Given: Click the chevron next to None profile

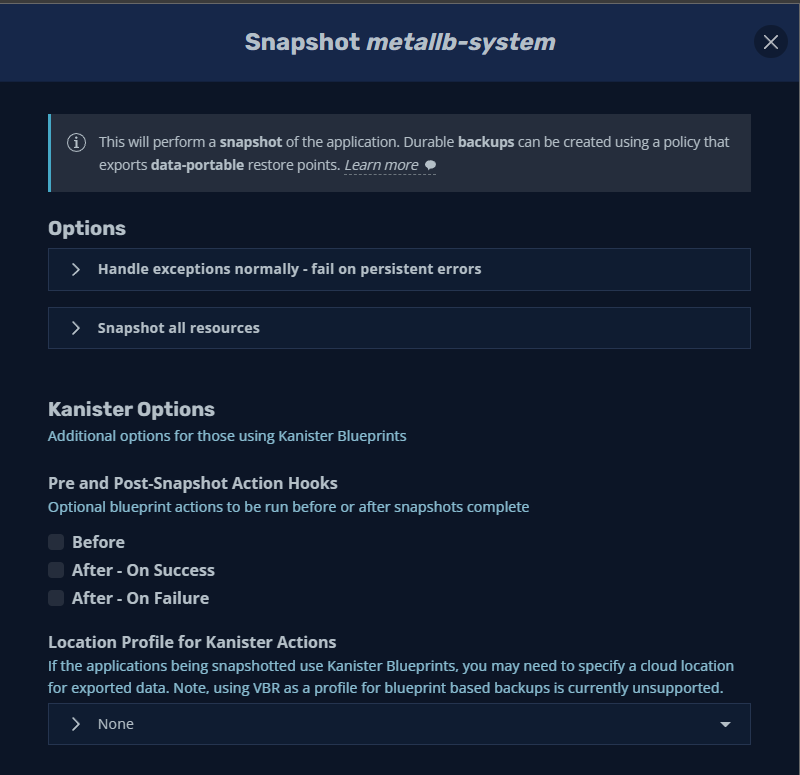Looking at the screenshot, I should point(76,724).
